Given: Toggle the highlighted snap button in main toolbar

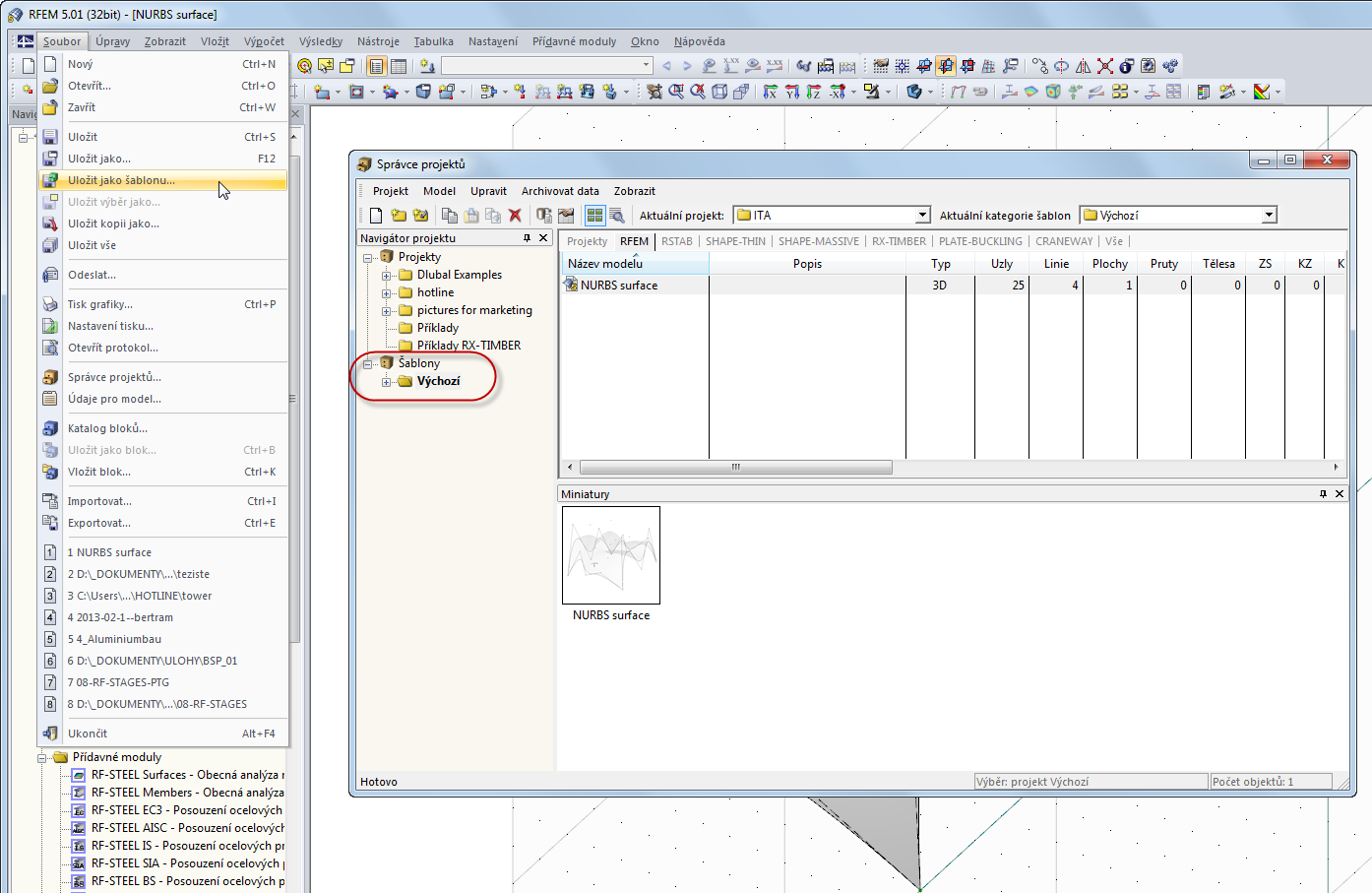Looking at the screenshot, I should click(946, 66).
